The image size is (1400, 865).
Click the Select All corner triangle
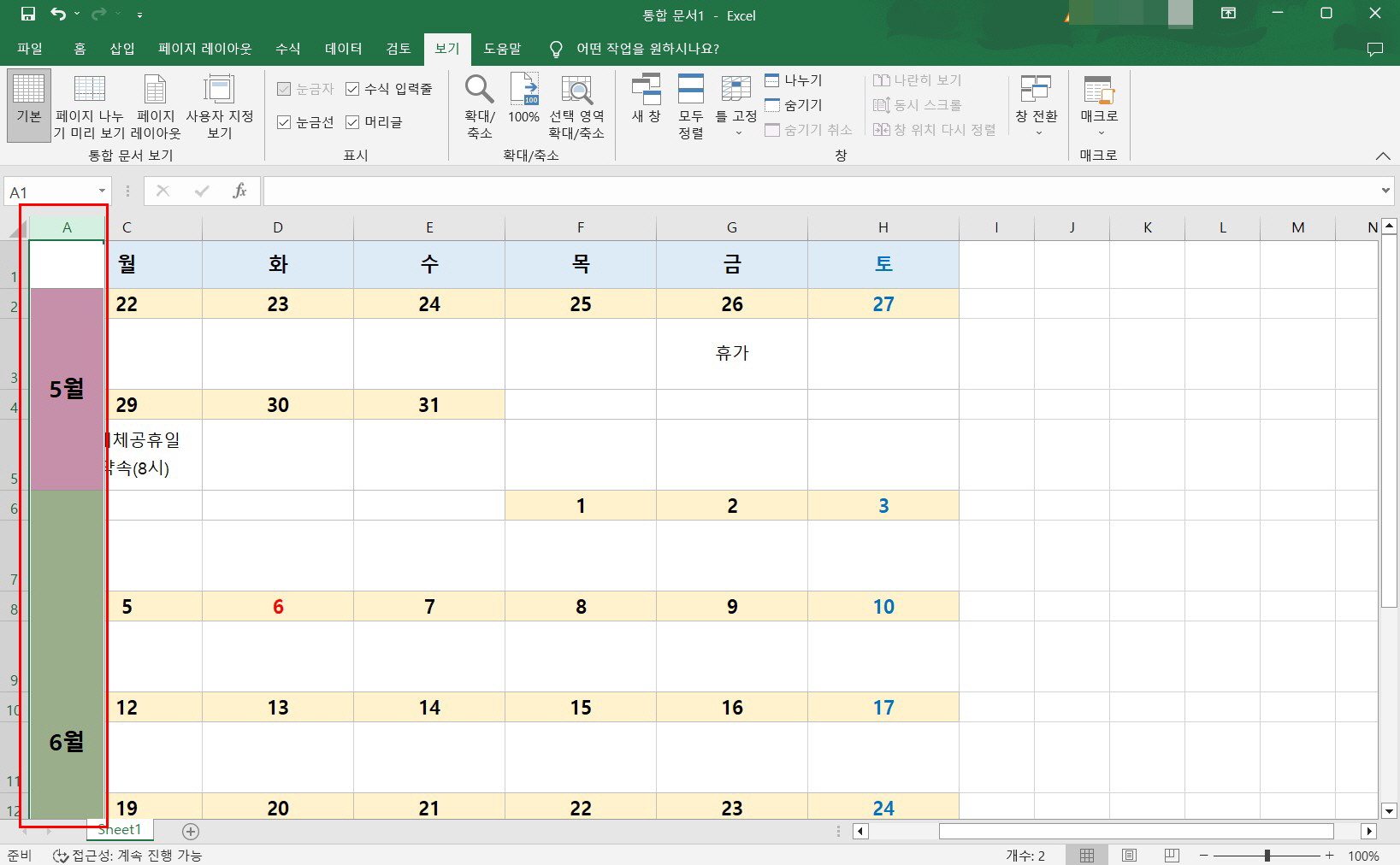pos(17,229)
